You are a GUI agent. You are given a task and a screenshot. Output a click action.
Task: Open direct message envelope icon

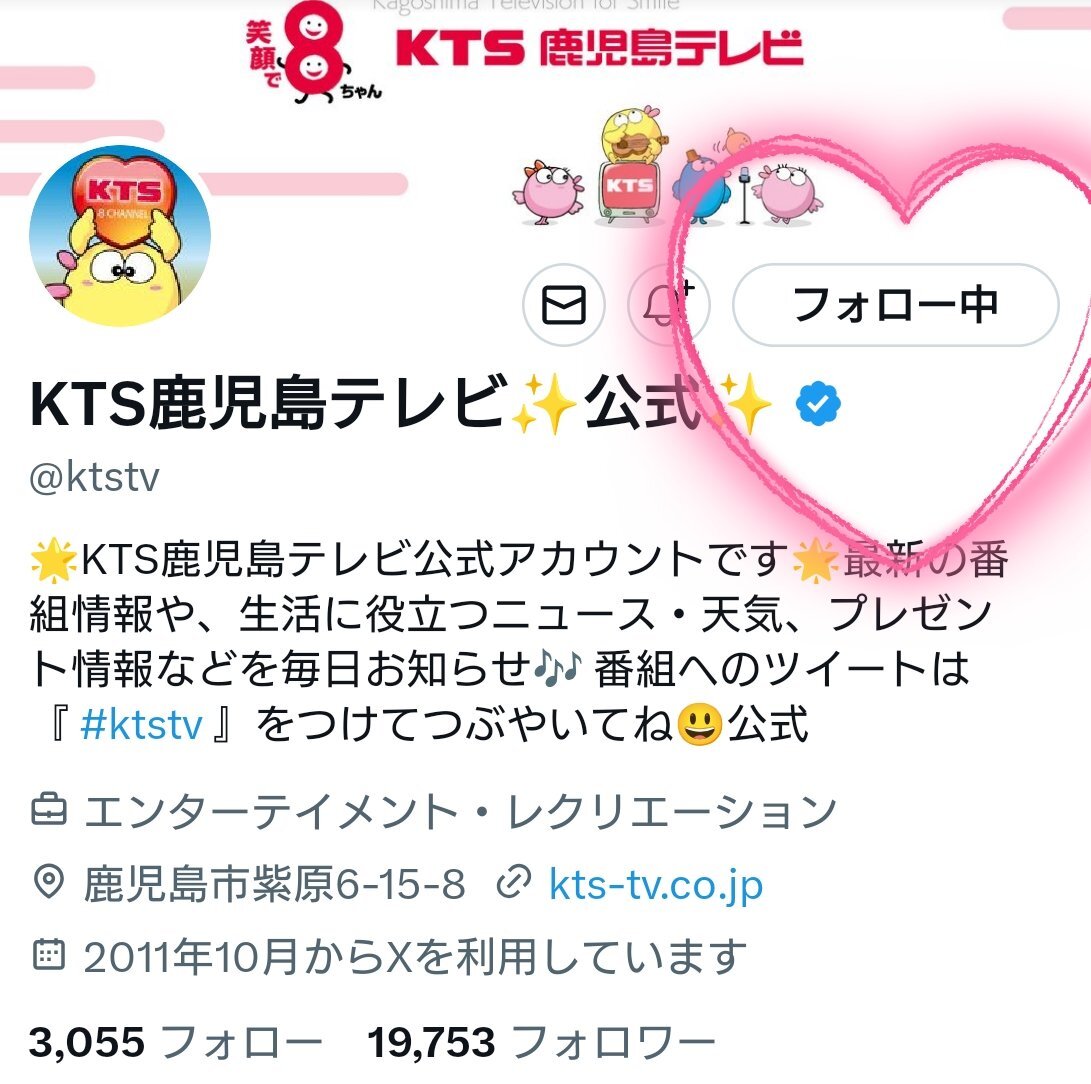(x=564, y=305)
